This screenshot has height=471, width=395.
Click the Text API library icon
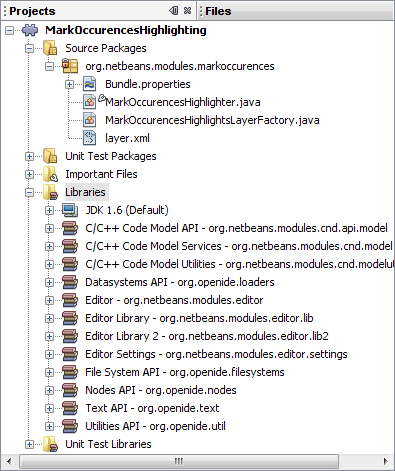70,408
